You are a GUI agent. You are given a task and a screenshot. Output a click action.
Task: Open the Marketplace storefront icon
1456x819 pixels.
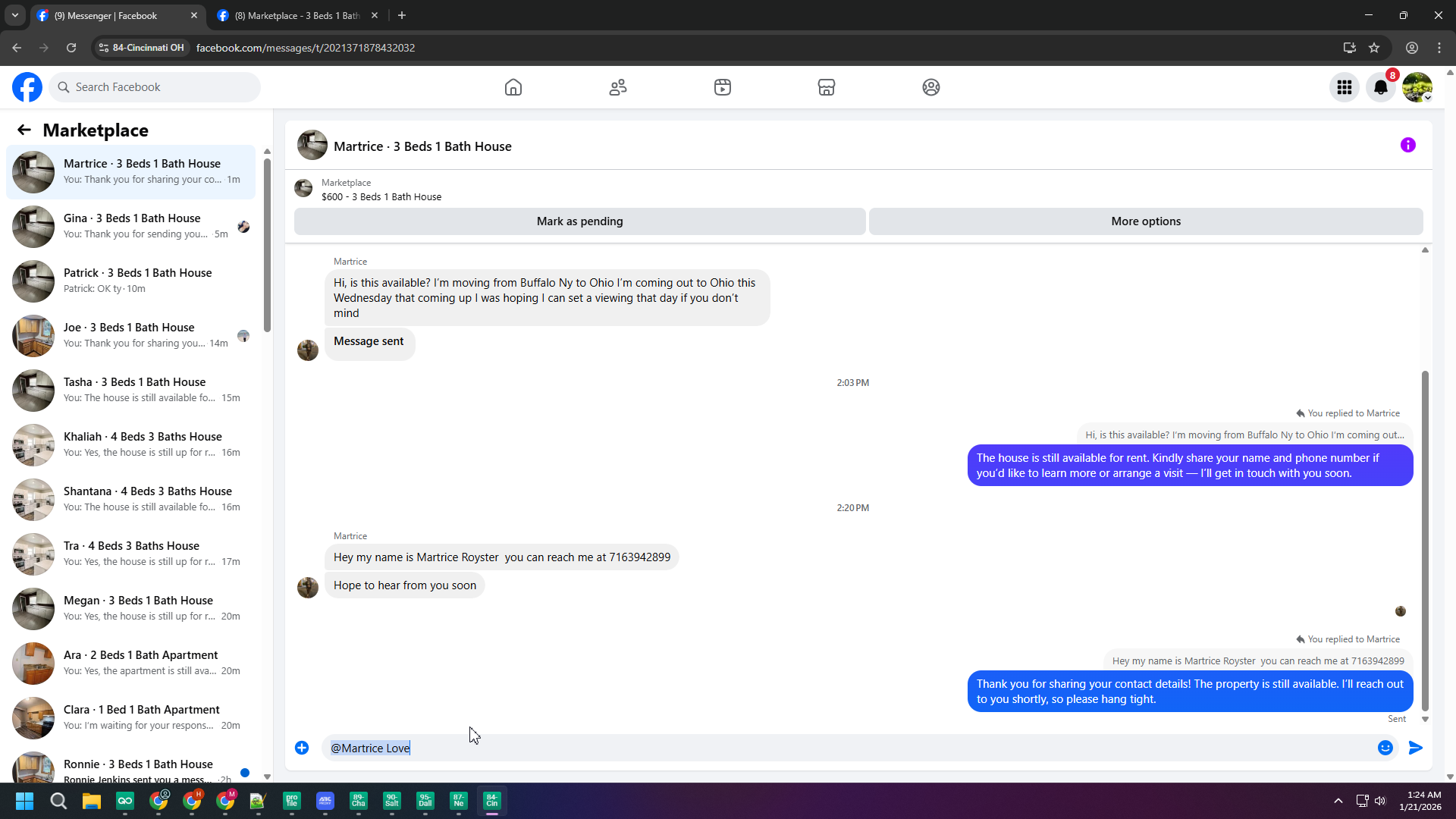point(827,87)
